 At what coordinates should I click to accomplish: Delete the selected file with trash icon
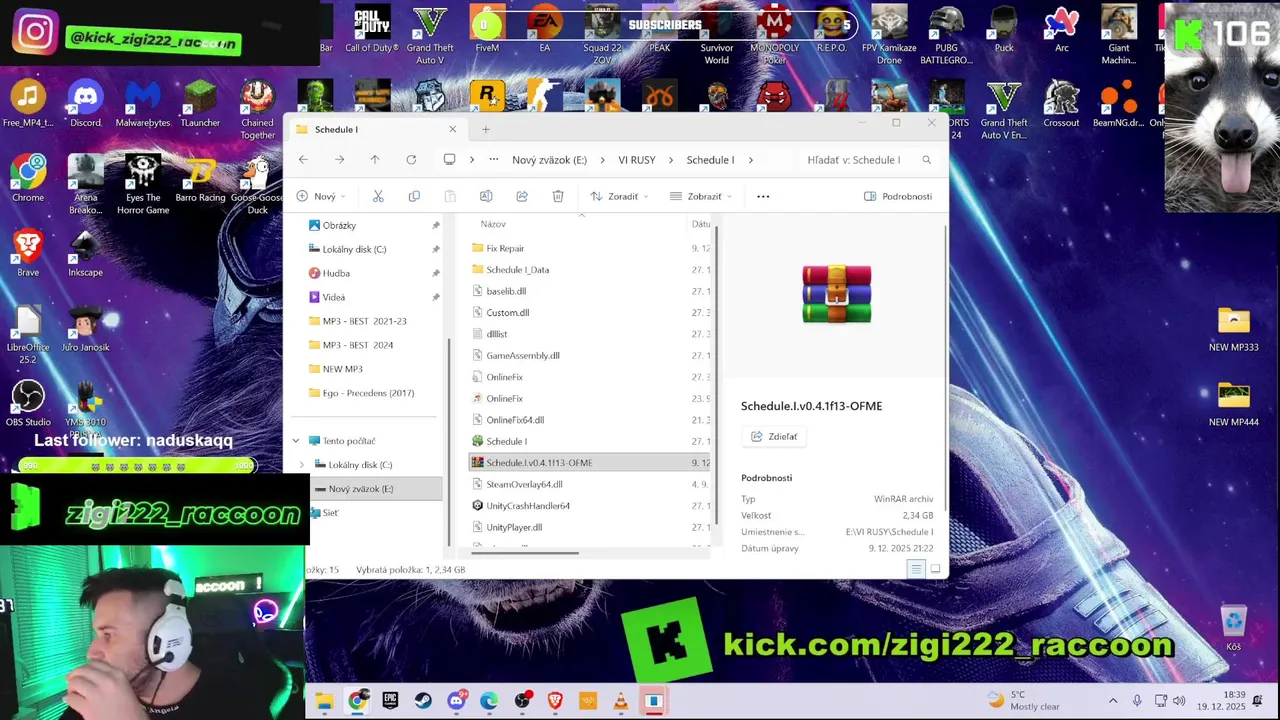coord(558,196)
